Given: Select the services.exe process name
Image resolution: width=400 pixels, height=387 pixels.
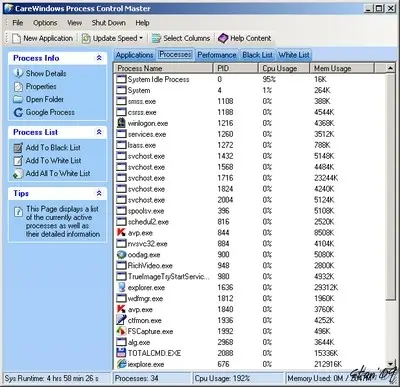Looking at the screenshot, I should pos(147,134).
